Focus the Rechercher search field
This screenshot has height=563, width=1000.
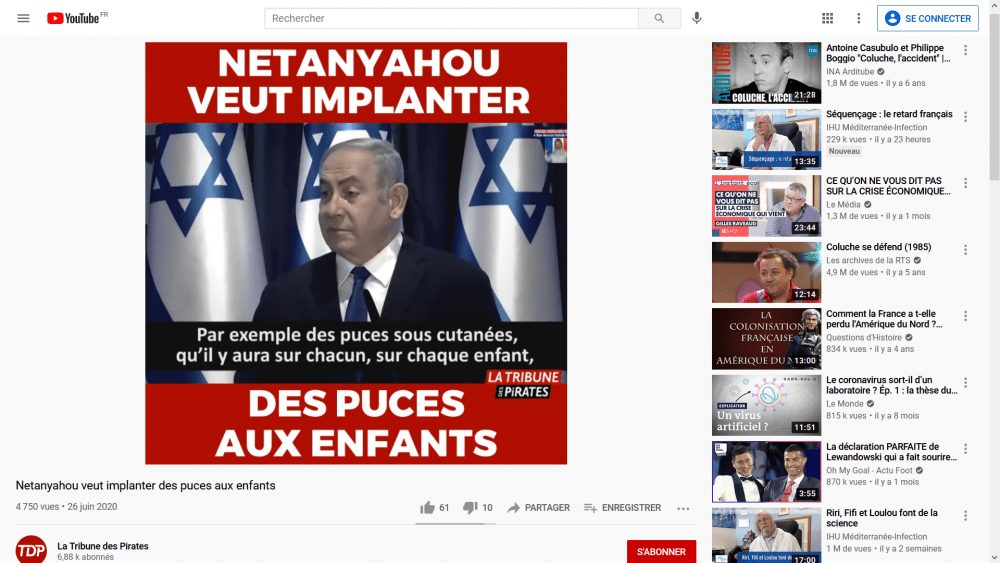[452, 18]
